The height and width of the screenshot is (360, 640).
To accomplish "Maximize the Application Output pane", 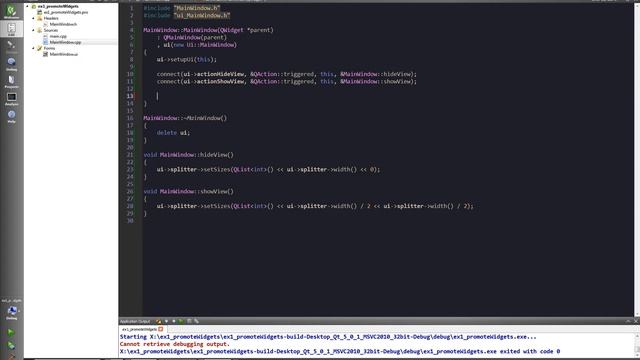I will (x=628, y=321).
